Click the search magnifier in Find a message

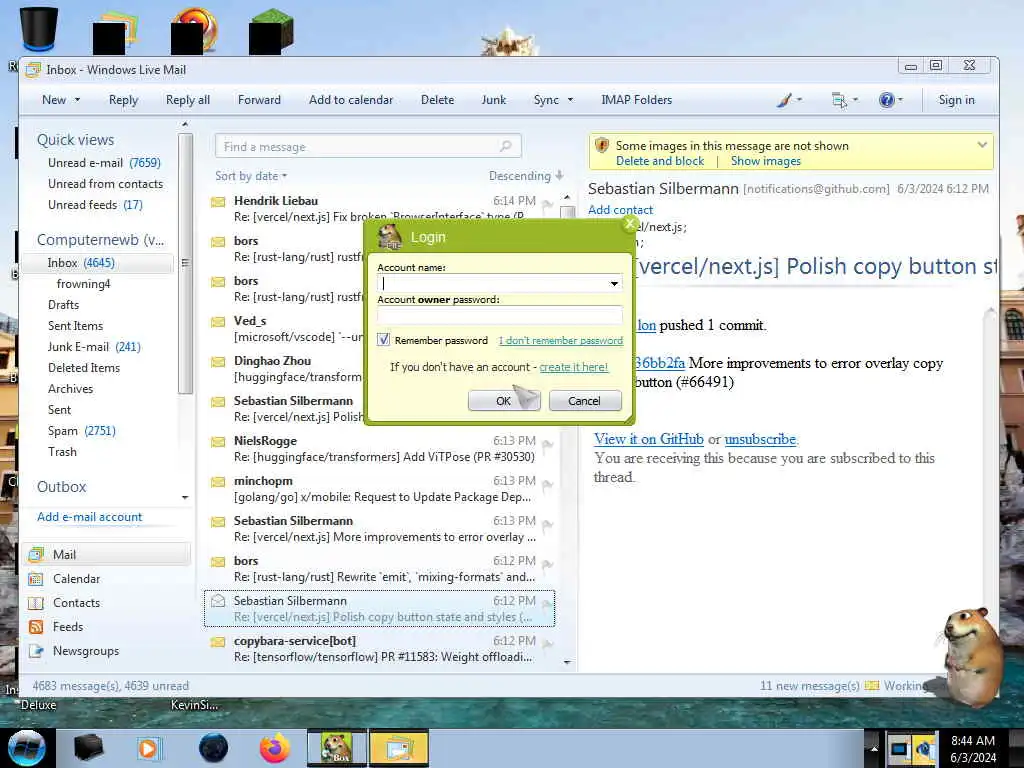[505, 146]
